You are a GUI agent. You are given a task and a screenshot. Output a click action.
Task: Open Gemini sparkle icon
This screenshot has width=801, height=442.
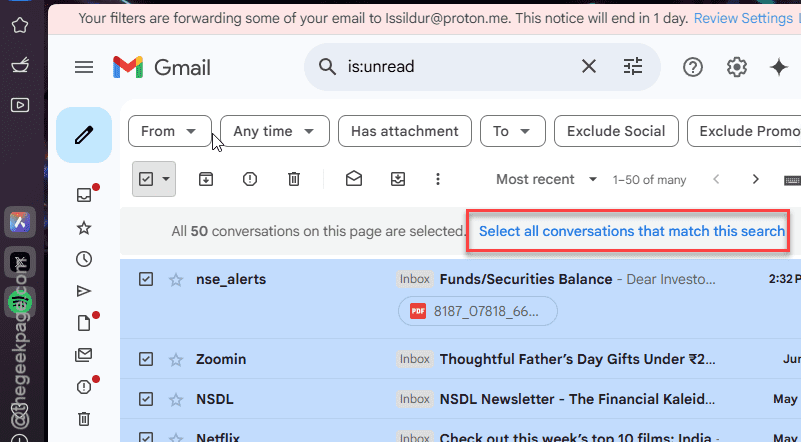click(x=779, y=67)
